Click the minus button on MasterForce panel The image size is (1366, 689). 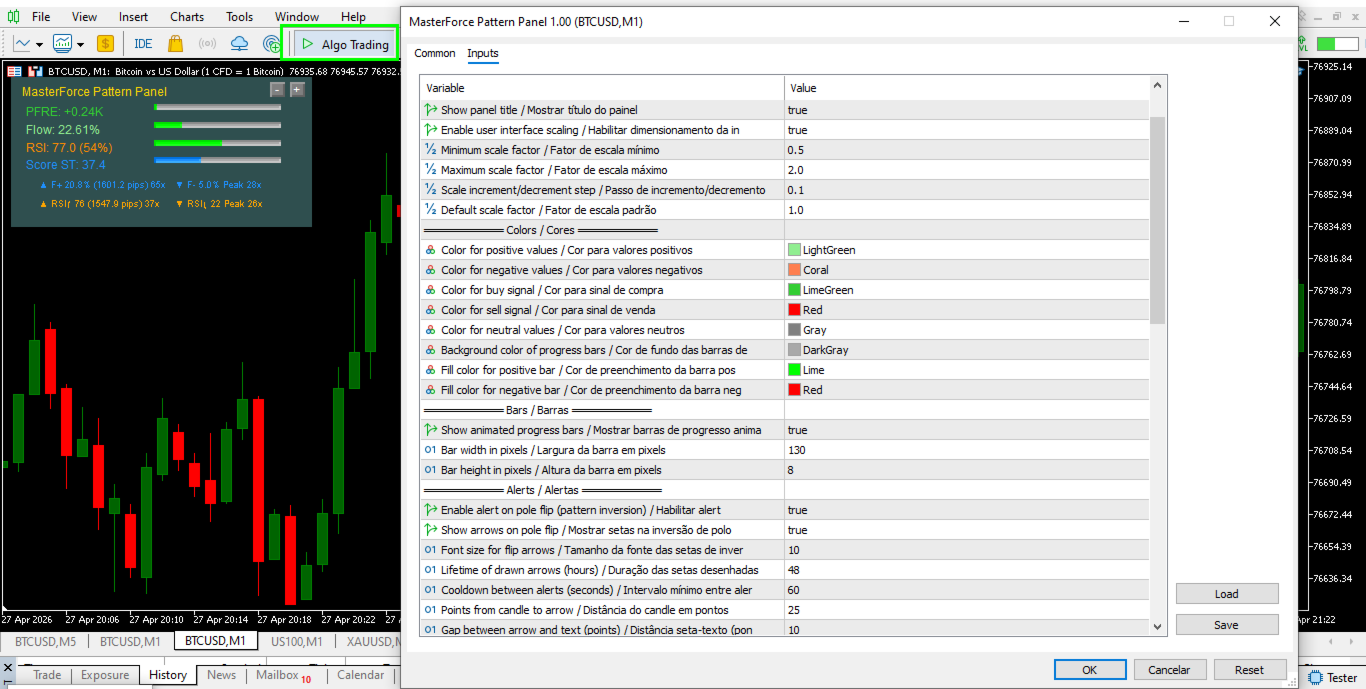point(278,90)
